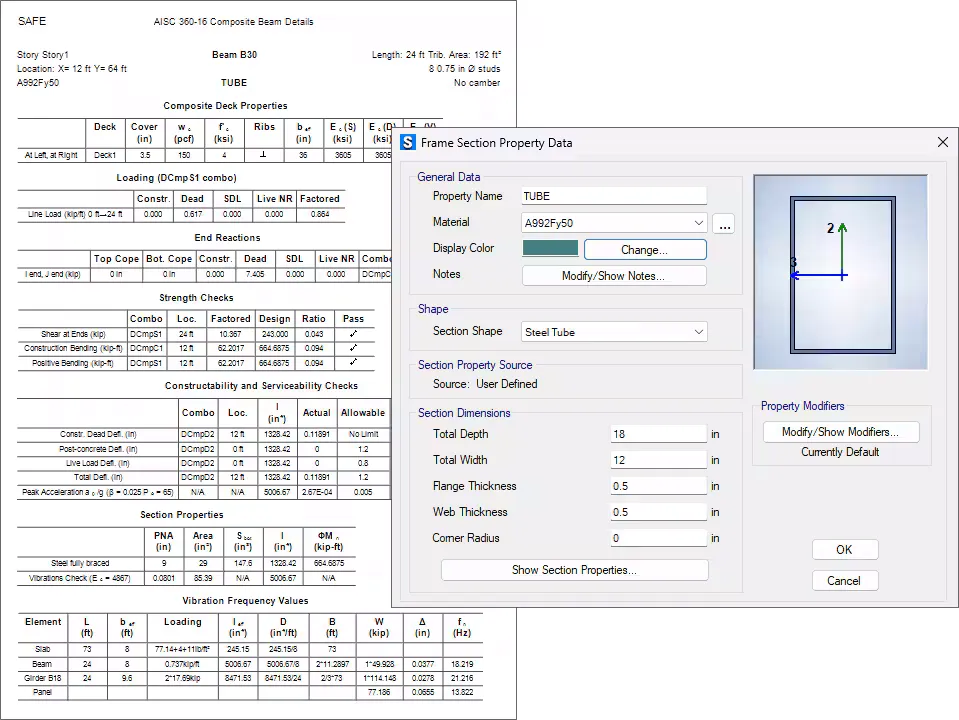Click the teal Display Color swatch
Viewport: 959px width, 720px height.
click(x=550, y=248)
